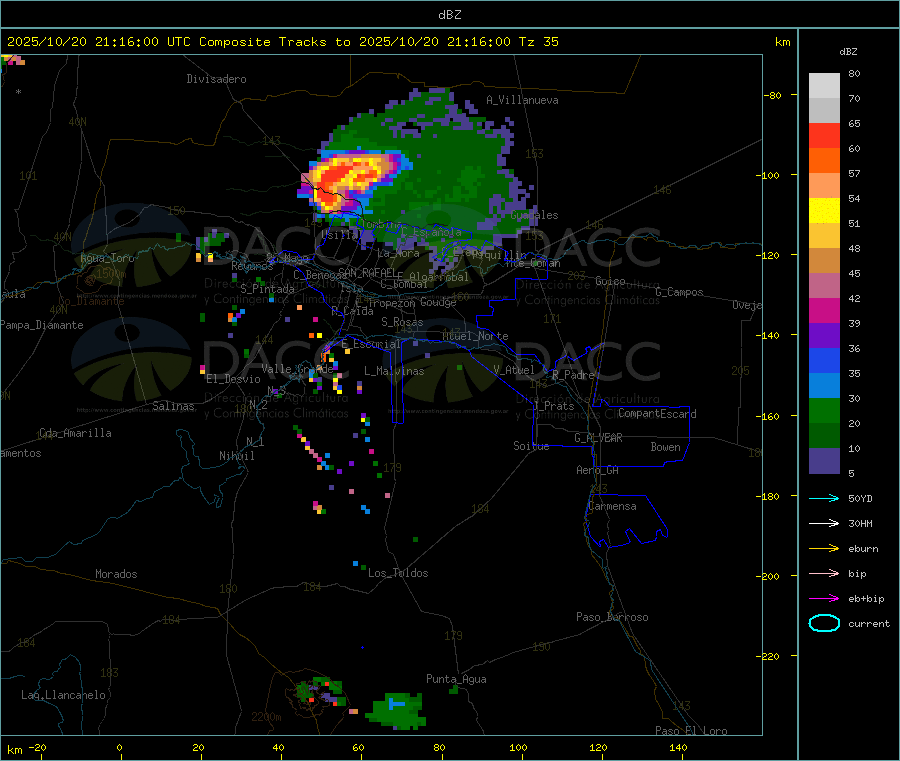Click the 'R_Padre' map label
The height and width of the screenshot is (761, 900).
[x=574, y=375]
